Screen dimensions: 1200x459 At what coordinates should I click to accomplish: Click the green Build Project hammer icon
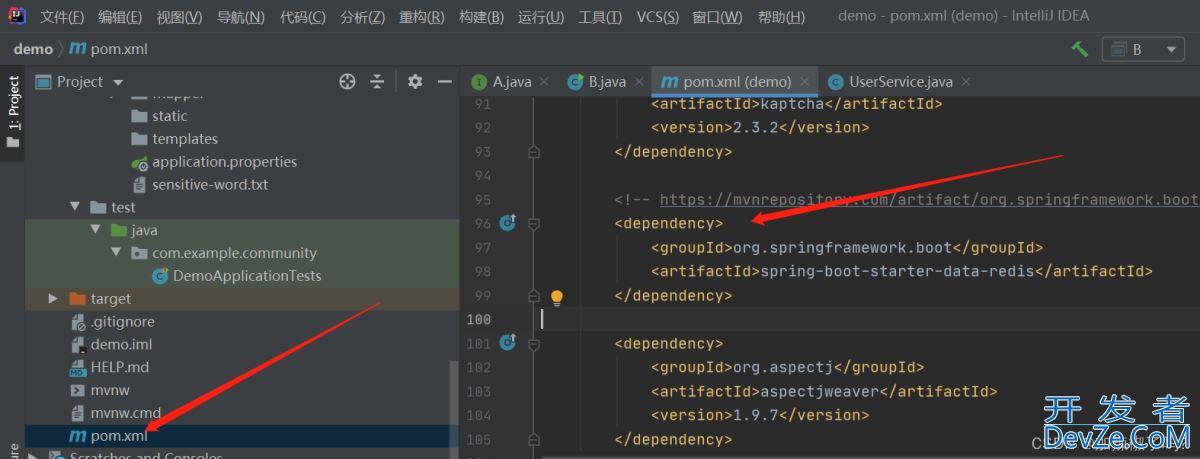click(x=1079, y=49)
